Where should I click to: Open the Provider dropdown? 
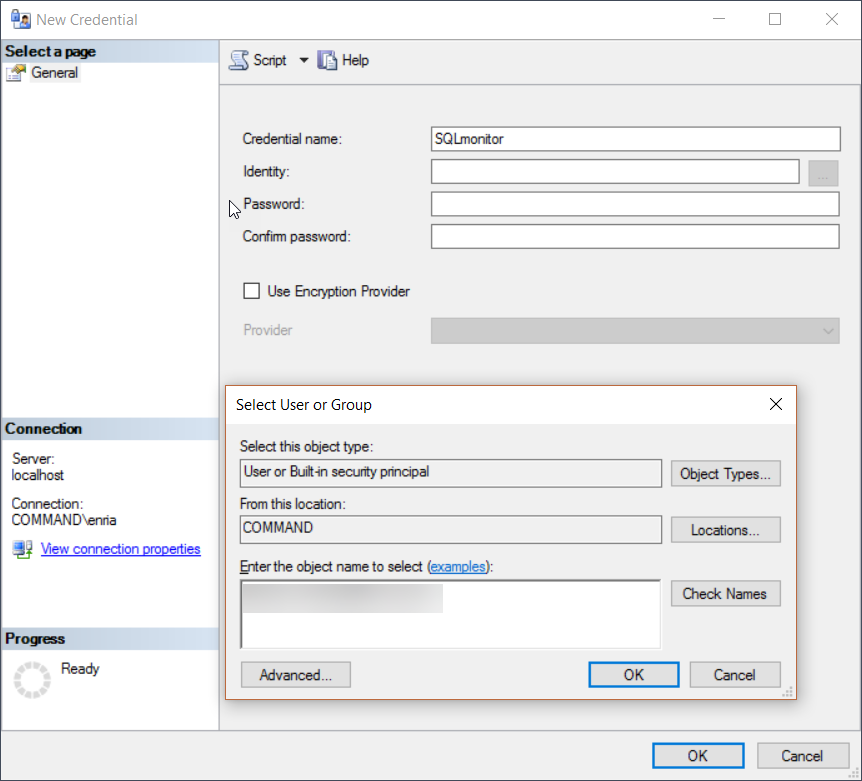(x=827, y=330)
